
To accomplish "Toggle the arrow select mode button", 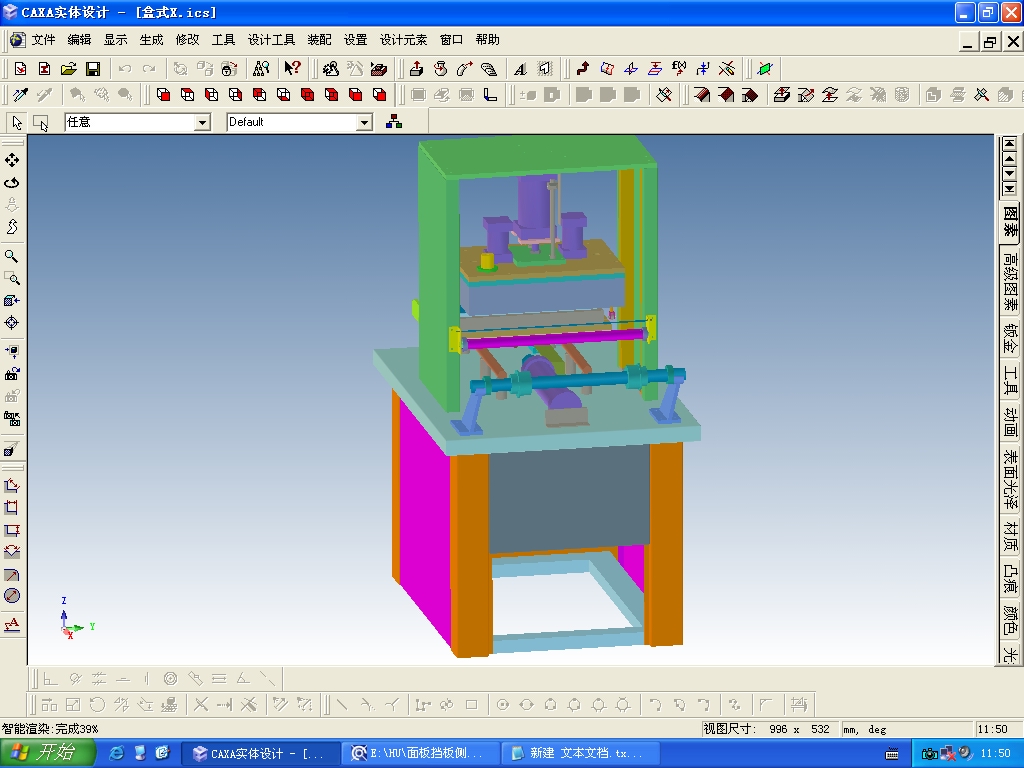I will (x=17, y=122).
